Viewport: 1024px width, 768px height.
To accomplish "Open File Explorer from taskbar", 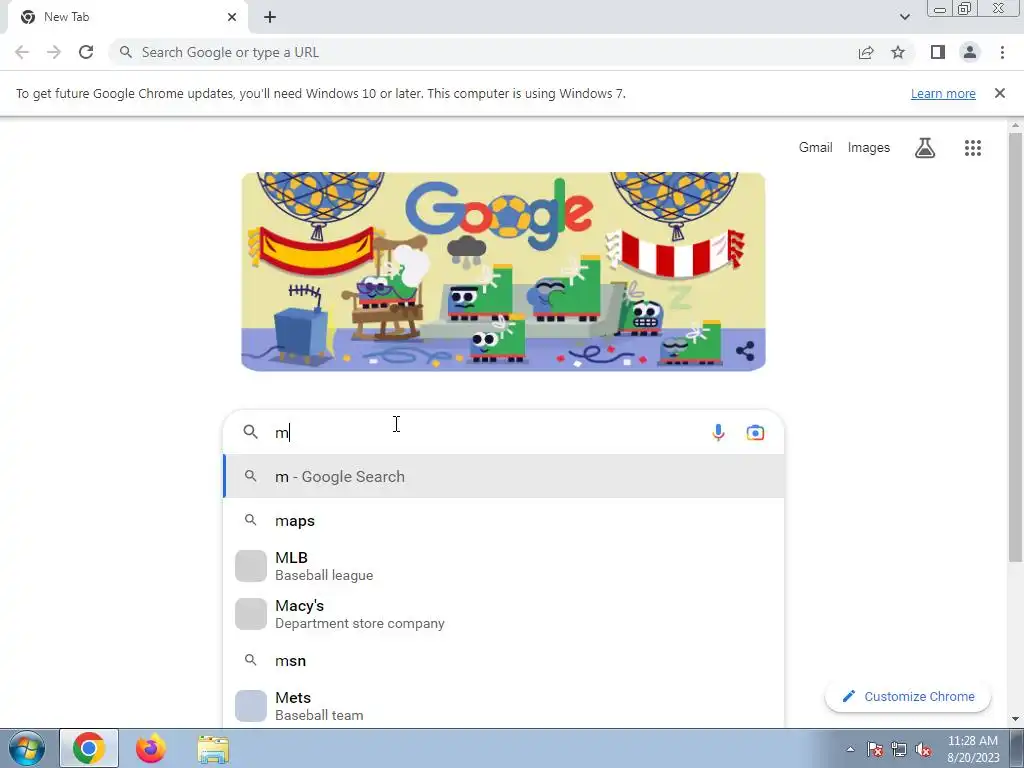I will tap(213, 750).
